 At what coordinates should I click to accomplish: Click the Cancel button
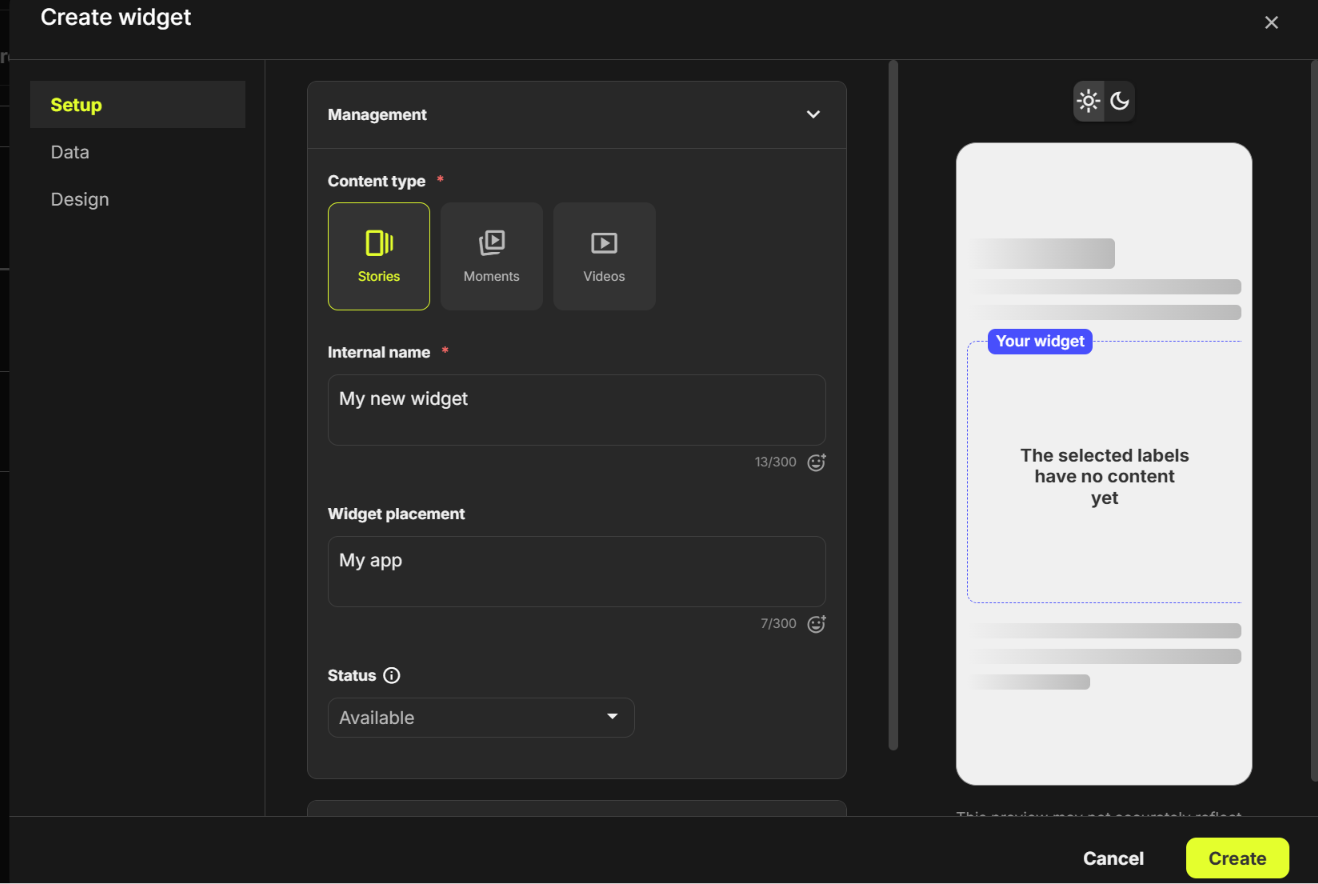coord(1113,858)
